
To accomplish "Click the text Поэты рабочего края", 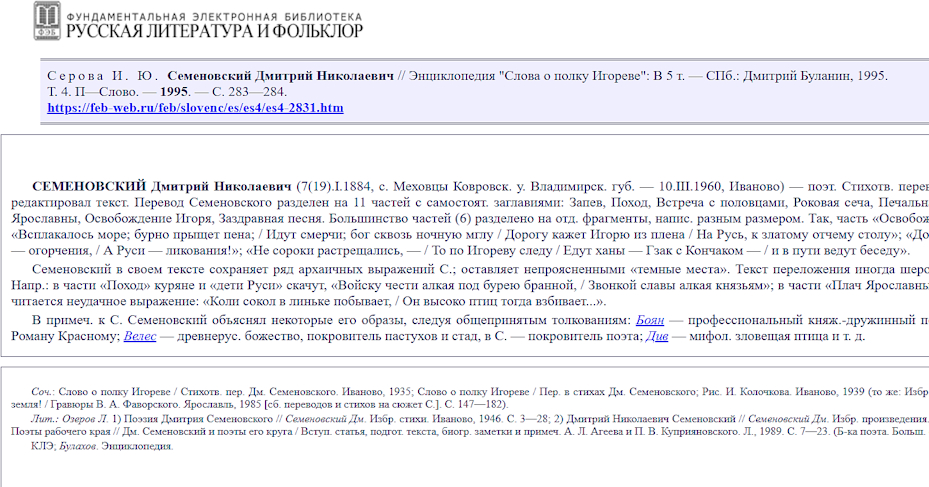I will (59, 432).
